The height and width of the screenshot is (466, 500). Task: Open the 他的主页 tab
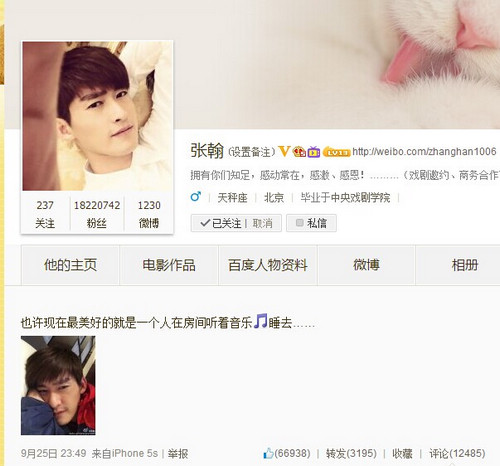(x=70, y=265)
